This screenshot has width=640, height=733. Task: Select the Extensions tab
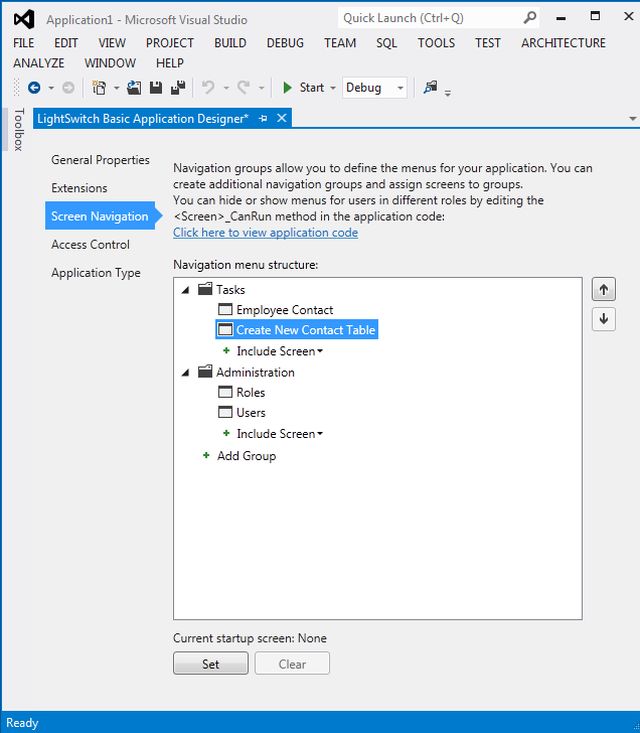click(79, 188)
